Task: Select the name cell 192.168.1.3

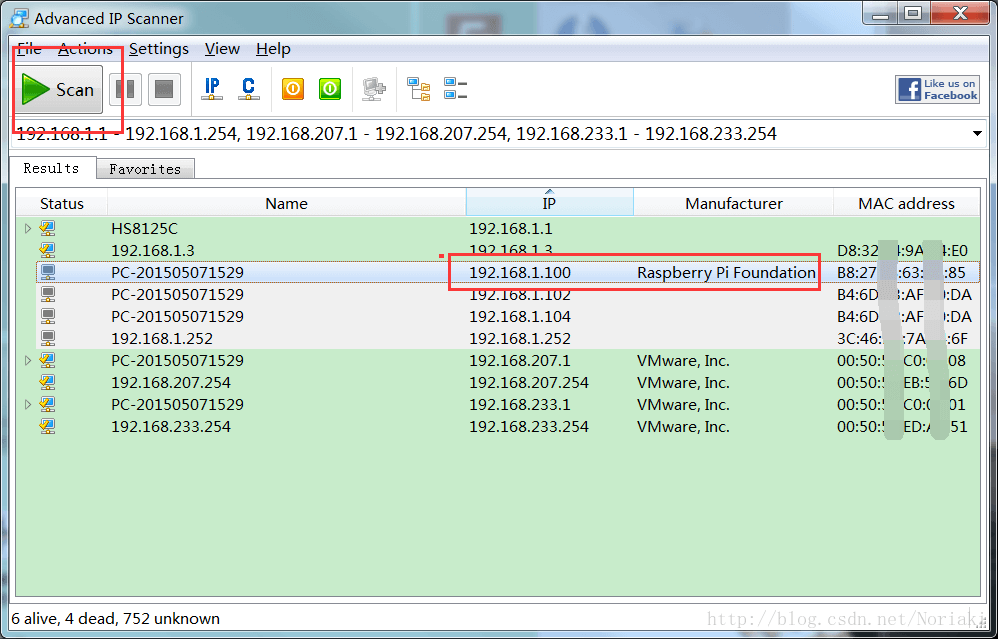Action: coord(153,250)
